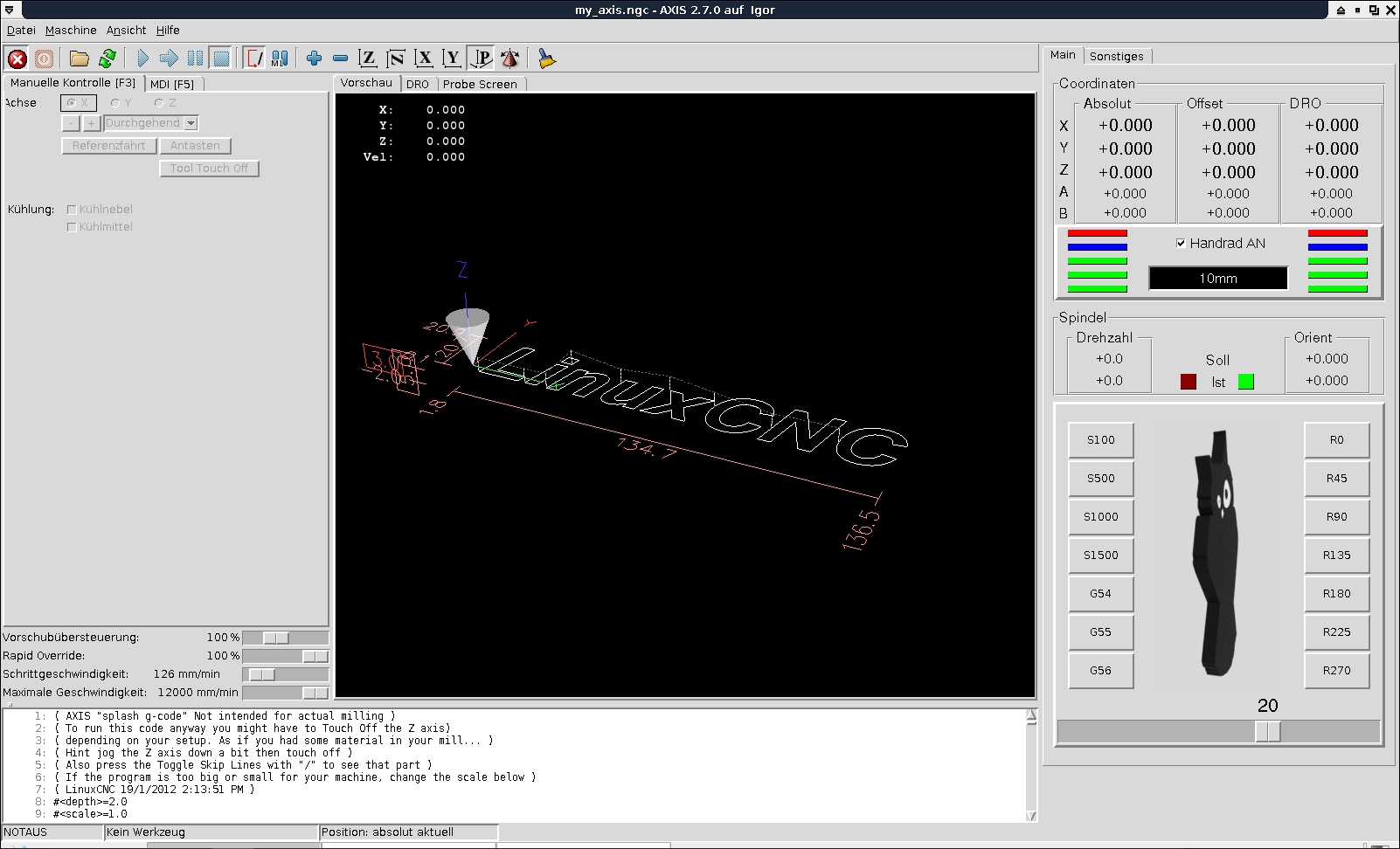
Task: Click Referenzfahrt button
Action: click(108, 146)
